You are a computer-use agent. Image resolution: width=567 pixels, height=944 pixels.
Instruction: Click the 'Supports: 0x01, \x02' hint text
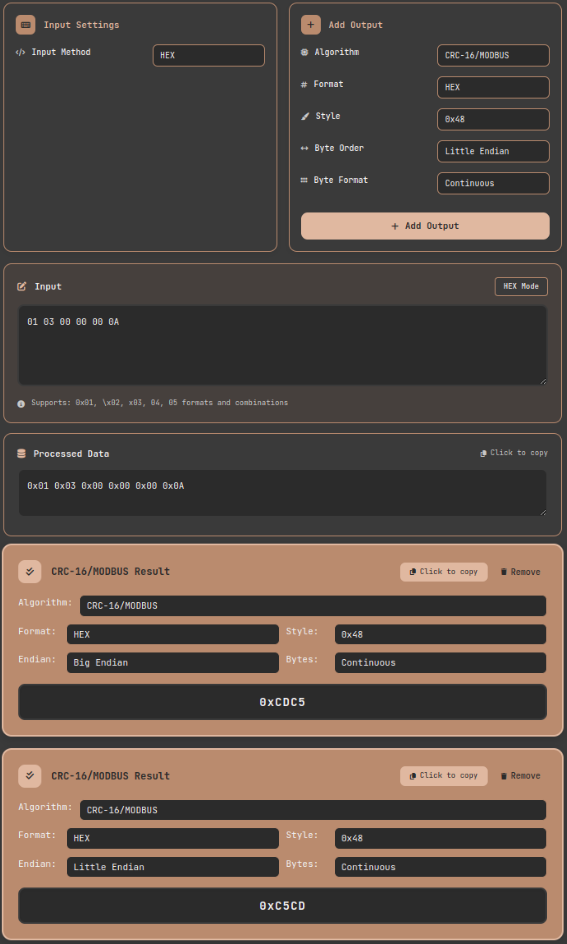point(160,403)
